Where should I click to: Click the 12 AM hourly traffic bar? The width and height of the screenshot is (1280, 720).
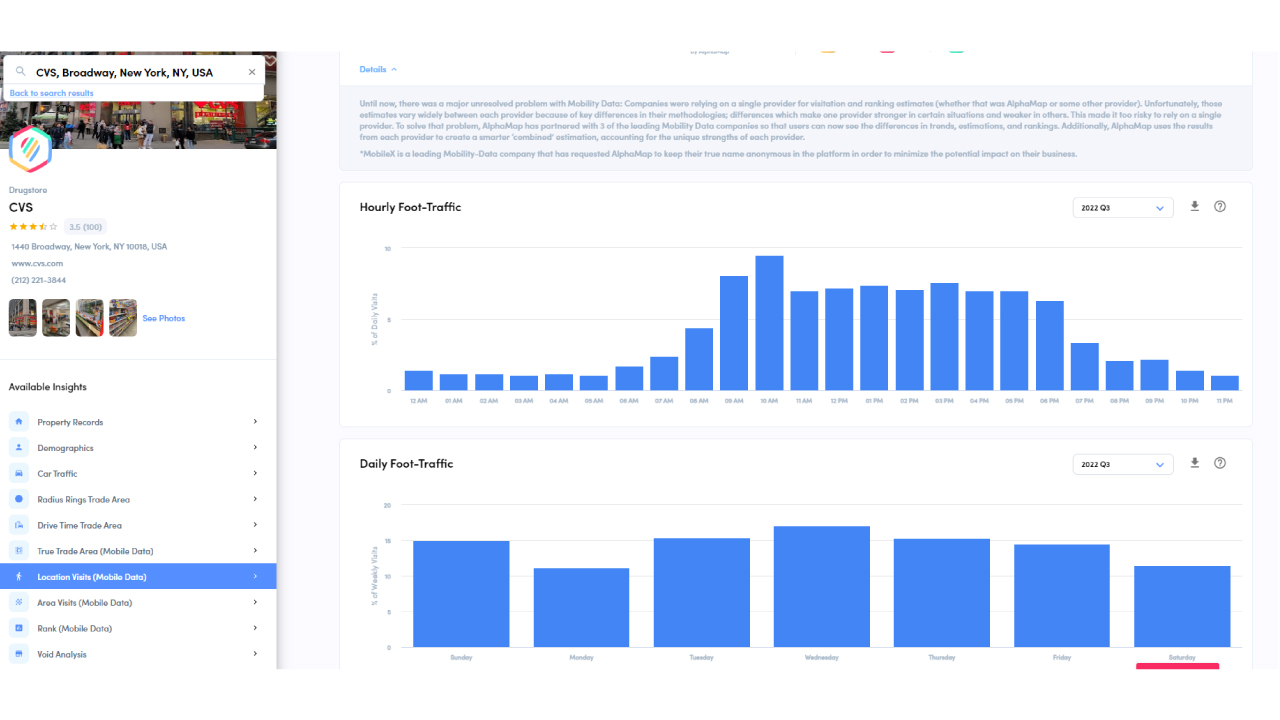419,381
